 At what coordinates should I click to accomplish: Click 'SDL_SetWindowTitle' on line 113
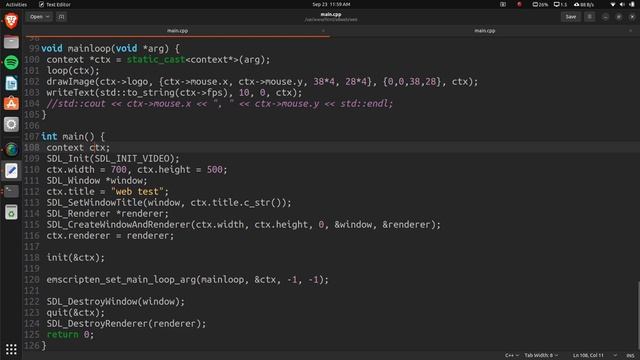point(94,202)
